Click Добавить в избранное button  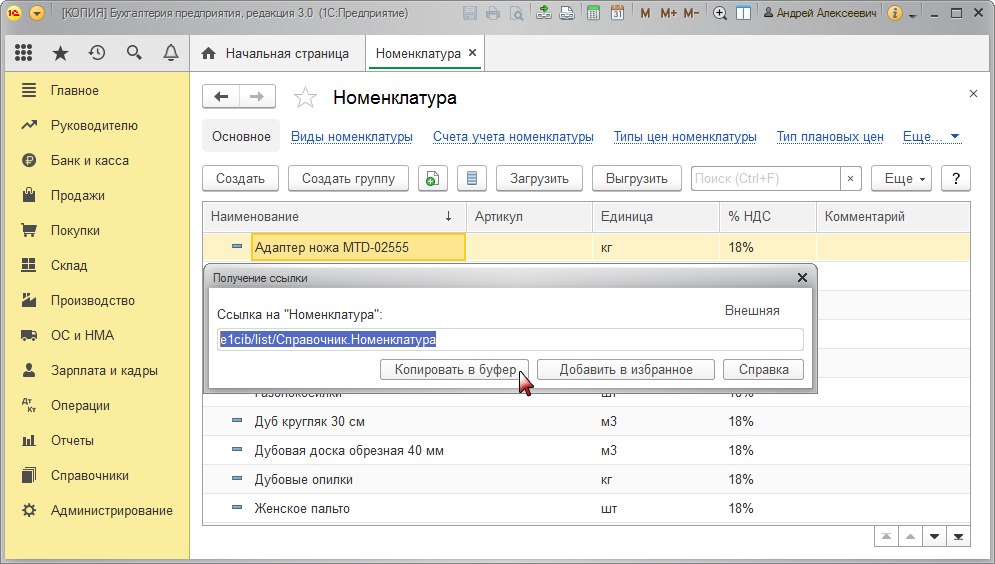click(626, 369)
